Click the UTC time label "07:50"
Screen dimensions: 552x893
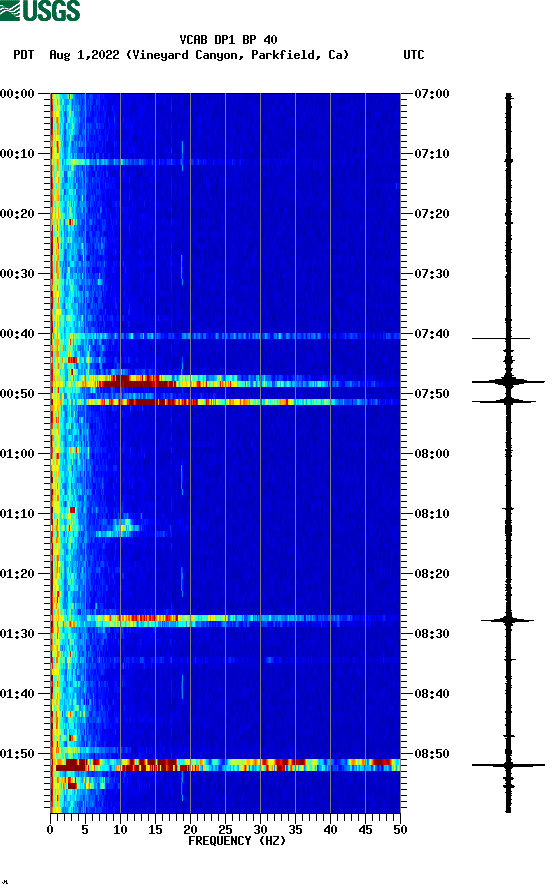pyautogui.click(x=432, y=394)
